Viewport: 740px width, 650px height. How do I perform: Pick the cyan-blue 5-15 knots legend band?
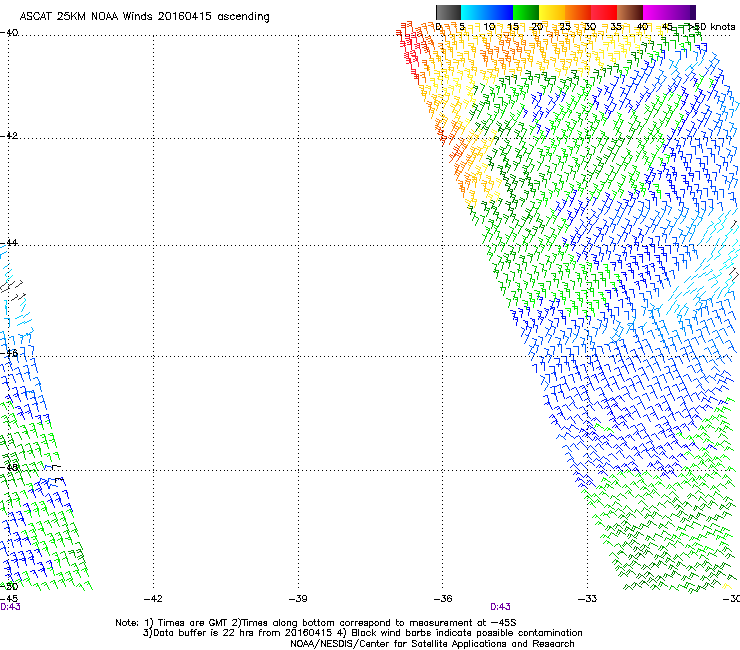click(x=487, y=12)
